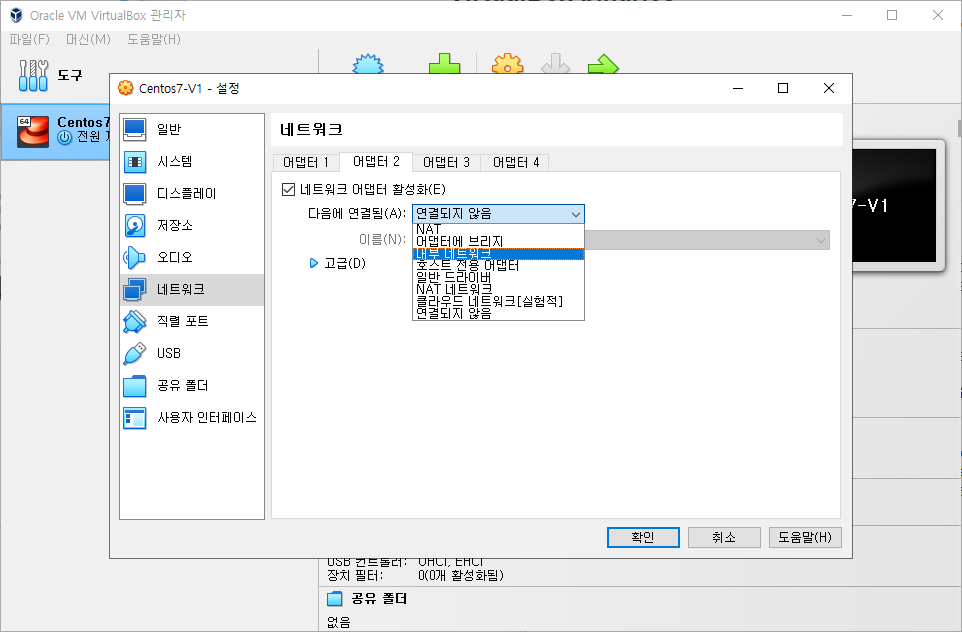
Task: Choose 클라우드 네트워크[실험적] option
Action: tap(498, 301)
